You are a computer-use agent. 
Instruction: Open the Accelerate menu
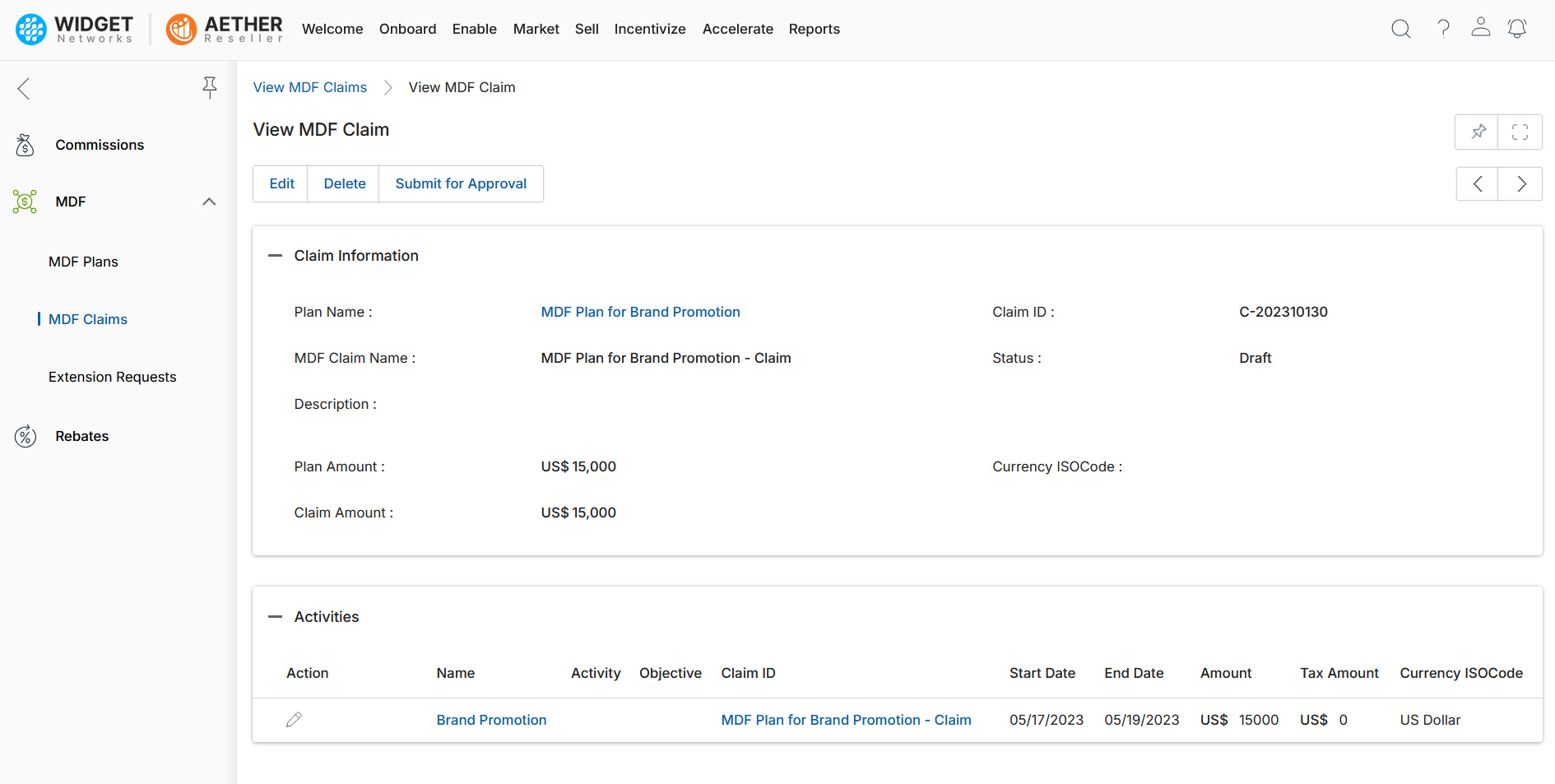pos(737,29)
